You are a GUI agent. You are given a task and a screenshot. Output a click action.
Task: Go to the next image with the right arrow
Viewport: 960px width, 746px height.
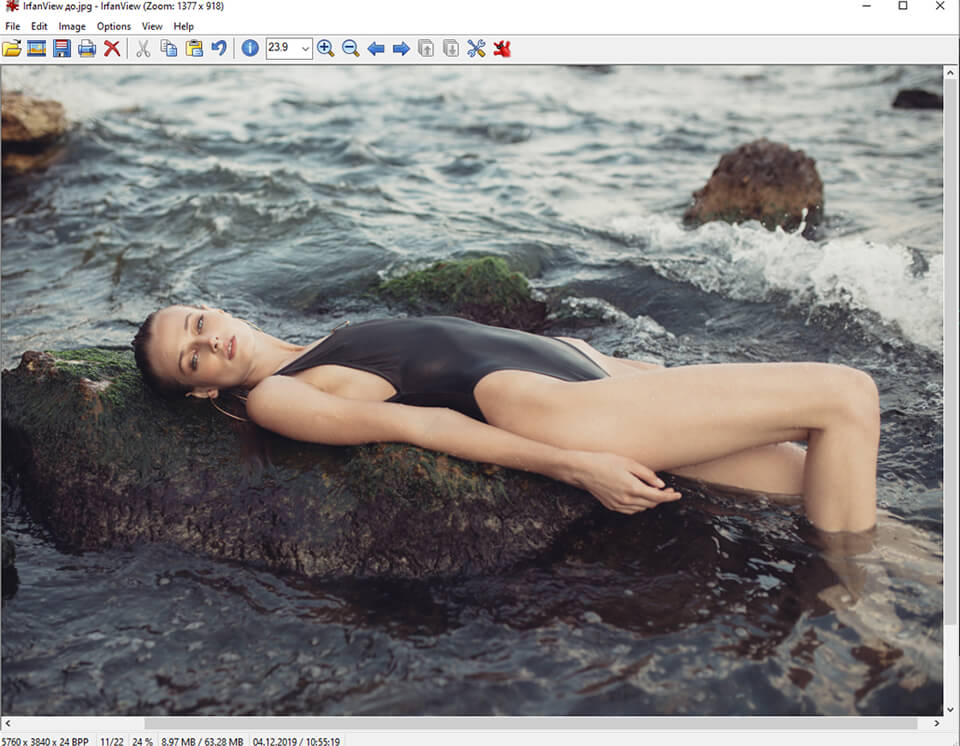pos(401,48)
